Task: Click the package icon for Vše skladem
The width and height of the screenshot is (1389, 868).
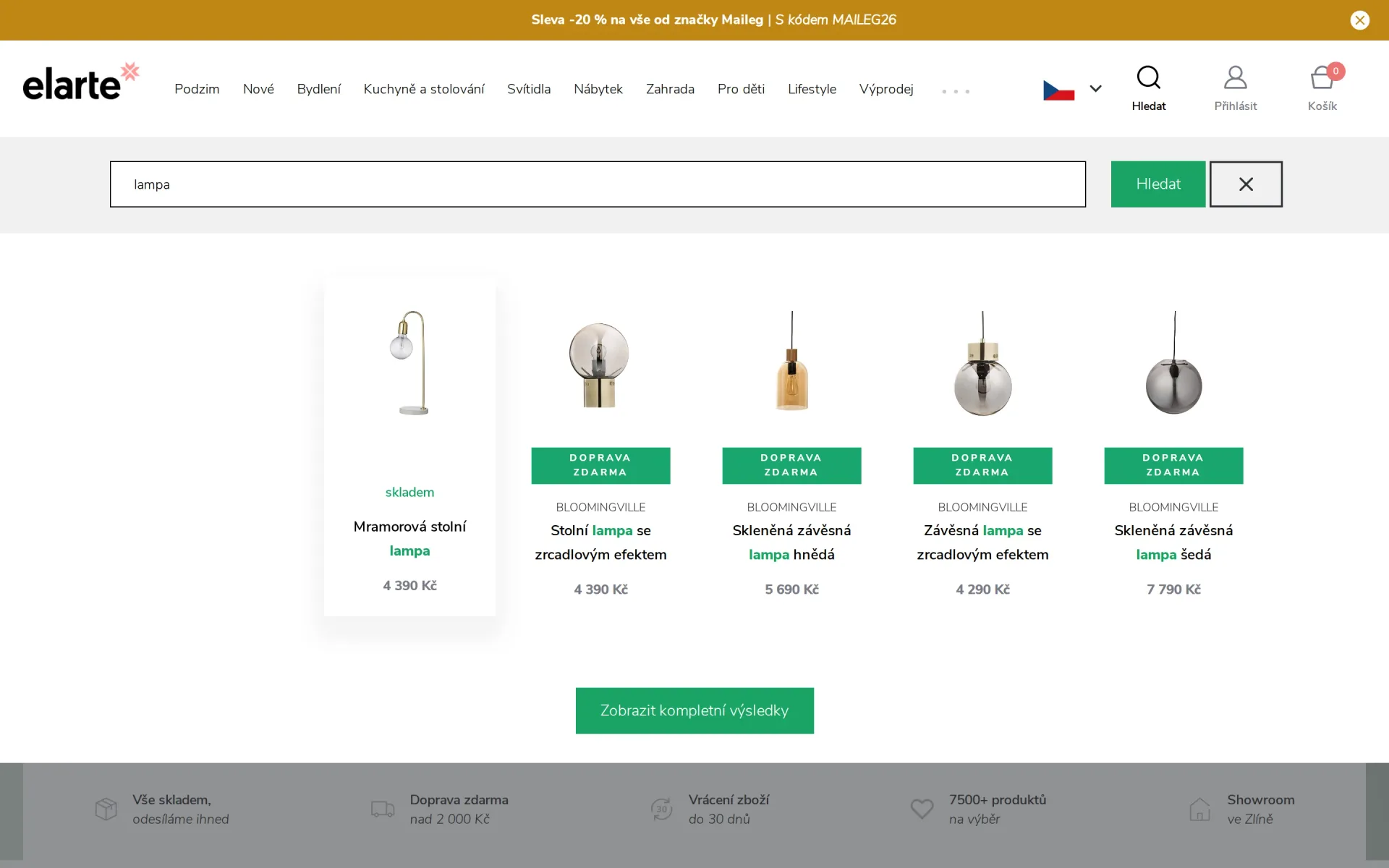Action: tap(106, 809)
